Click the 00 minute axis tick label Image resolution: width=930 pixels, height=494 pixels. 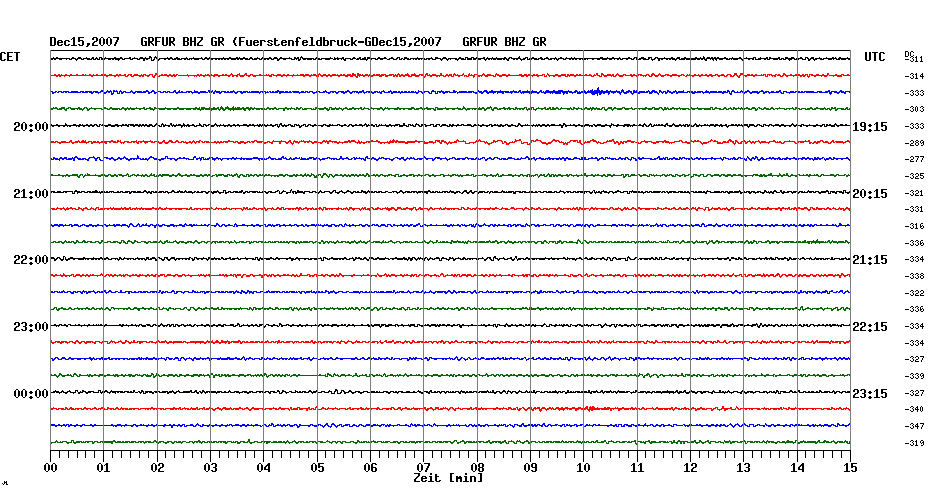coord(51,468)
